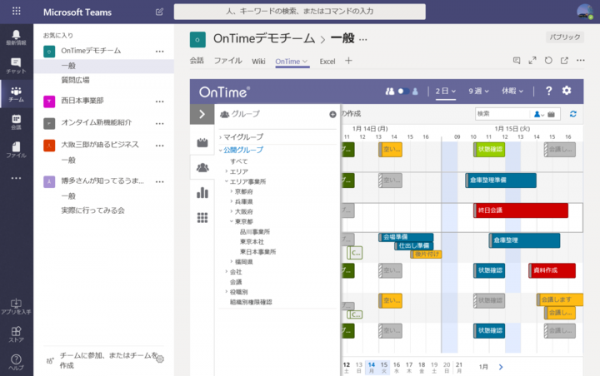Open Files (ファイル) in the Teams sidebar

click(16, 150)
